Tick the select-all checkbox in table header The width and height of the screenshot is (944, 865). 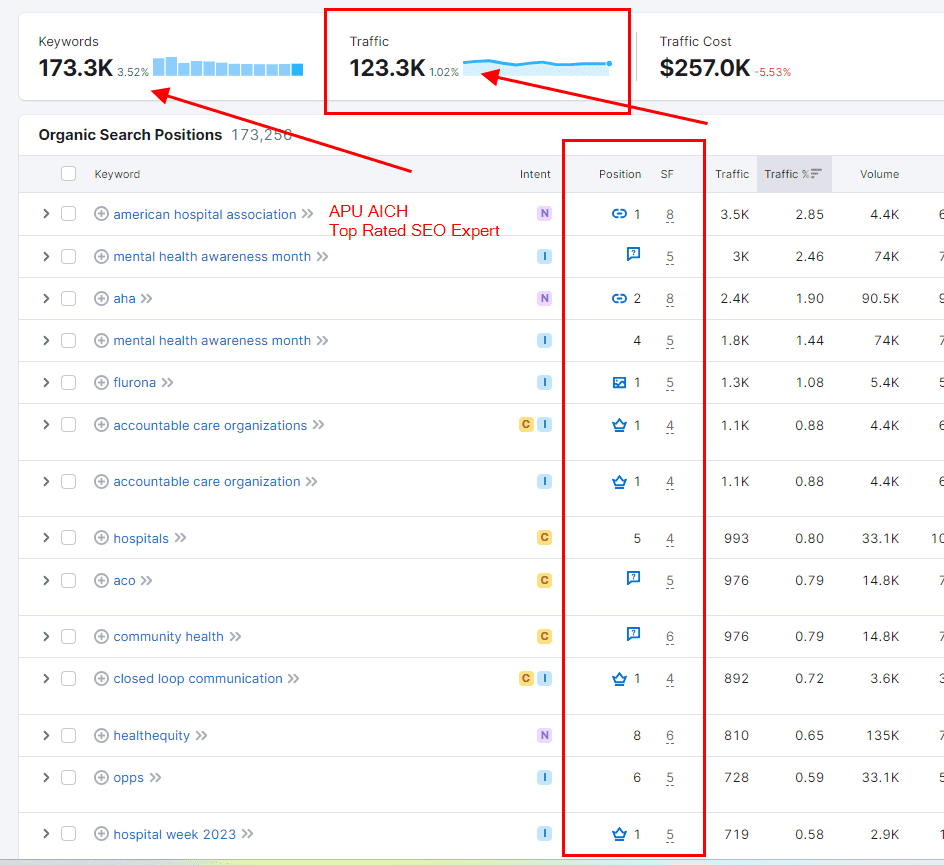(68, 174)
